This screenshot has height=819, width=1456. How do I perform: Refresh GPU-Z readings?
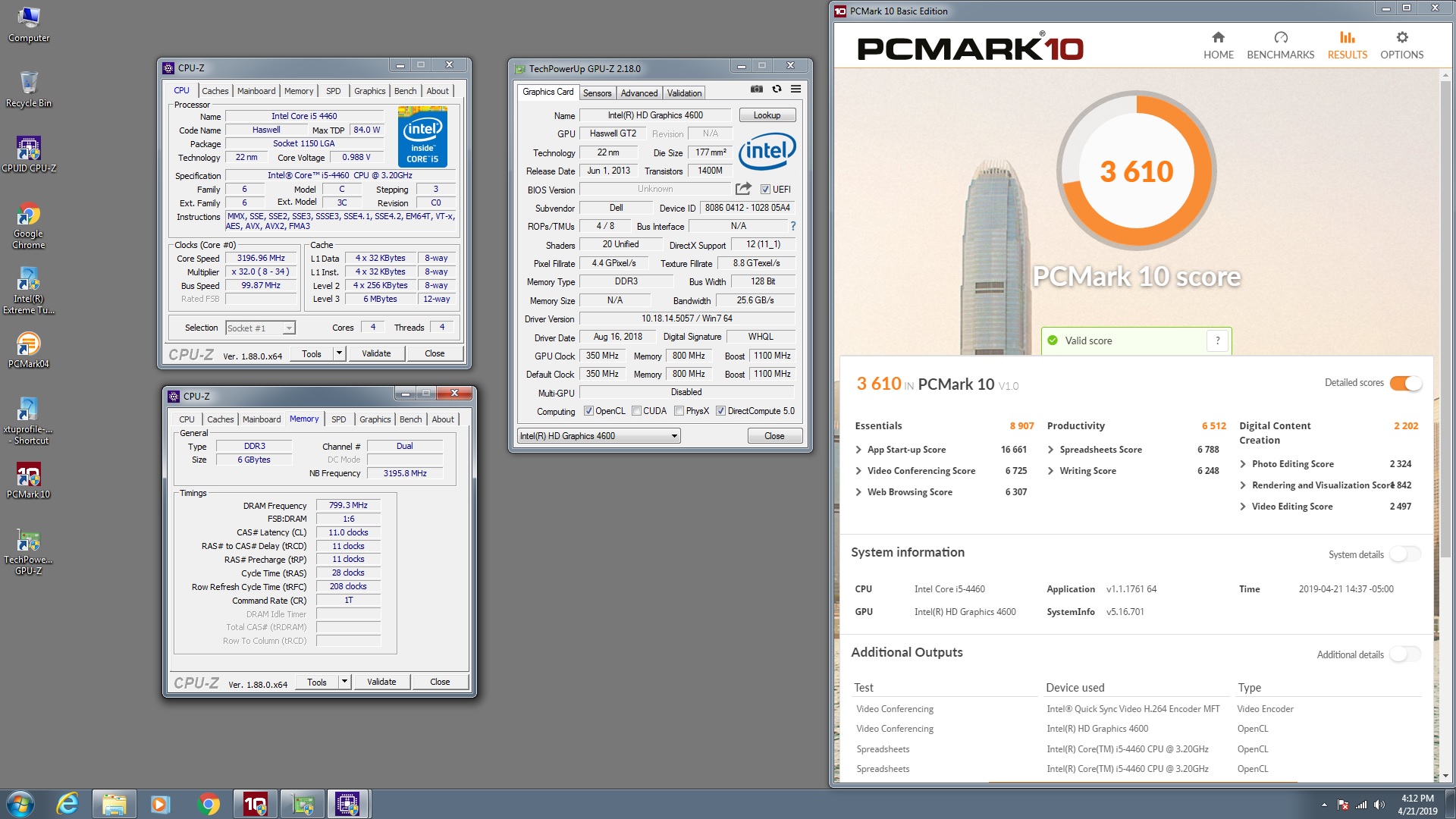tap(777, 89)
